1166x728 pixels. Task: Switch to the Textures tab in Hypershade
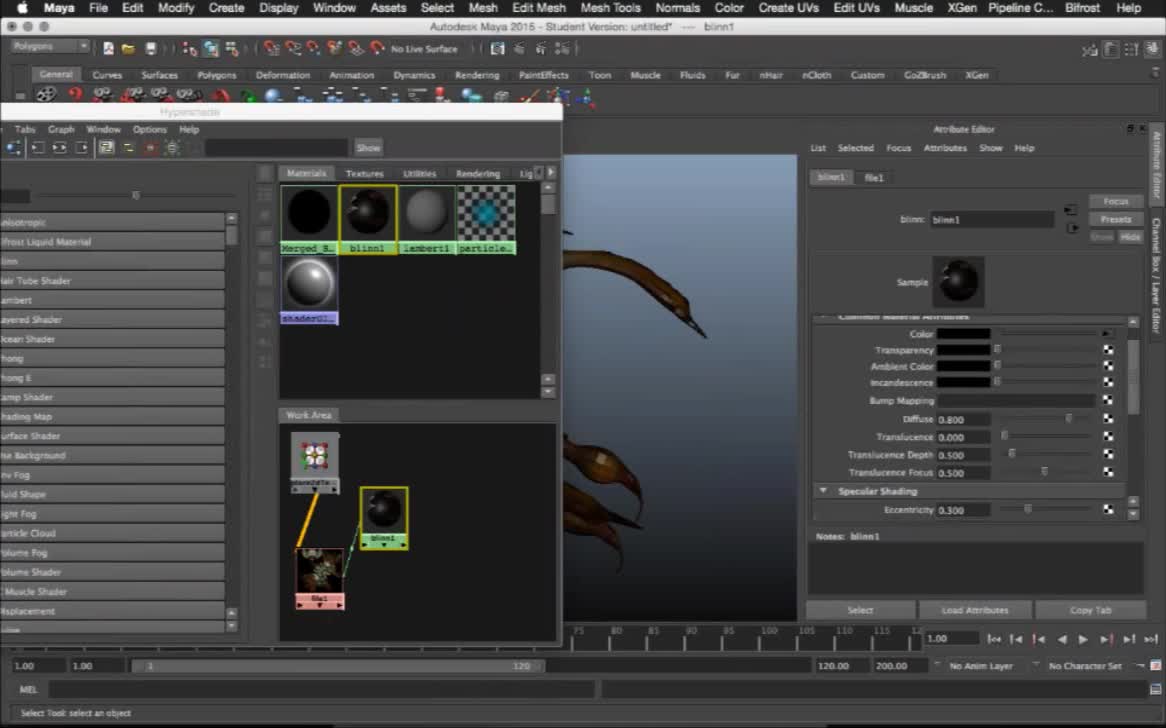tap(364, 173)
